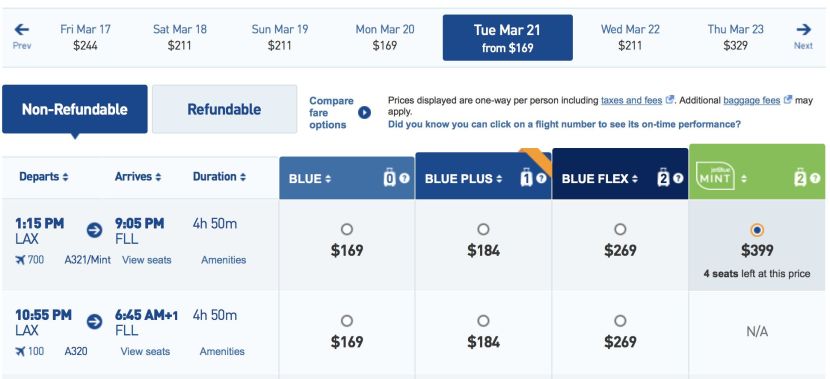
Task: Sort flights by Departs column
Action: click(44, 177)
